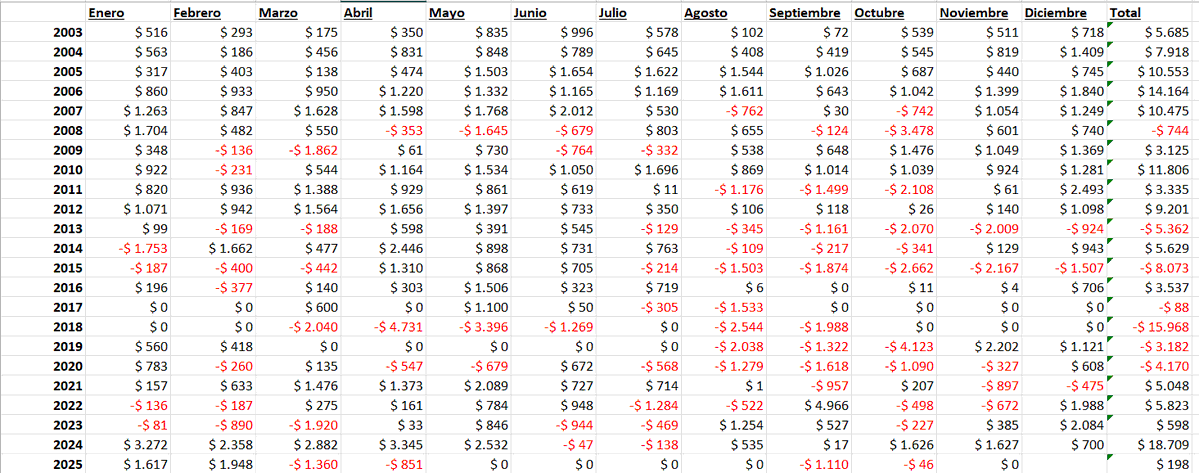Select the Julio column header

click(x=638, y=13)
